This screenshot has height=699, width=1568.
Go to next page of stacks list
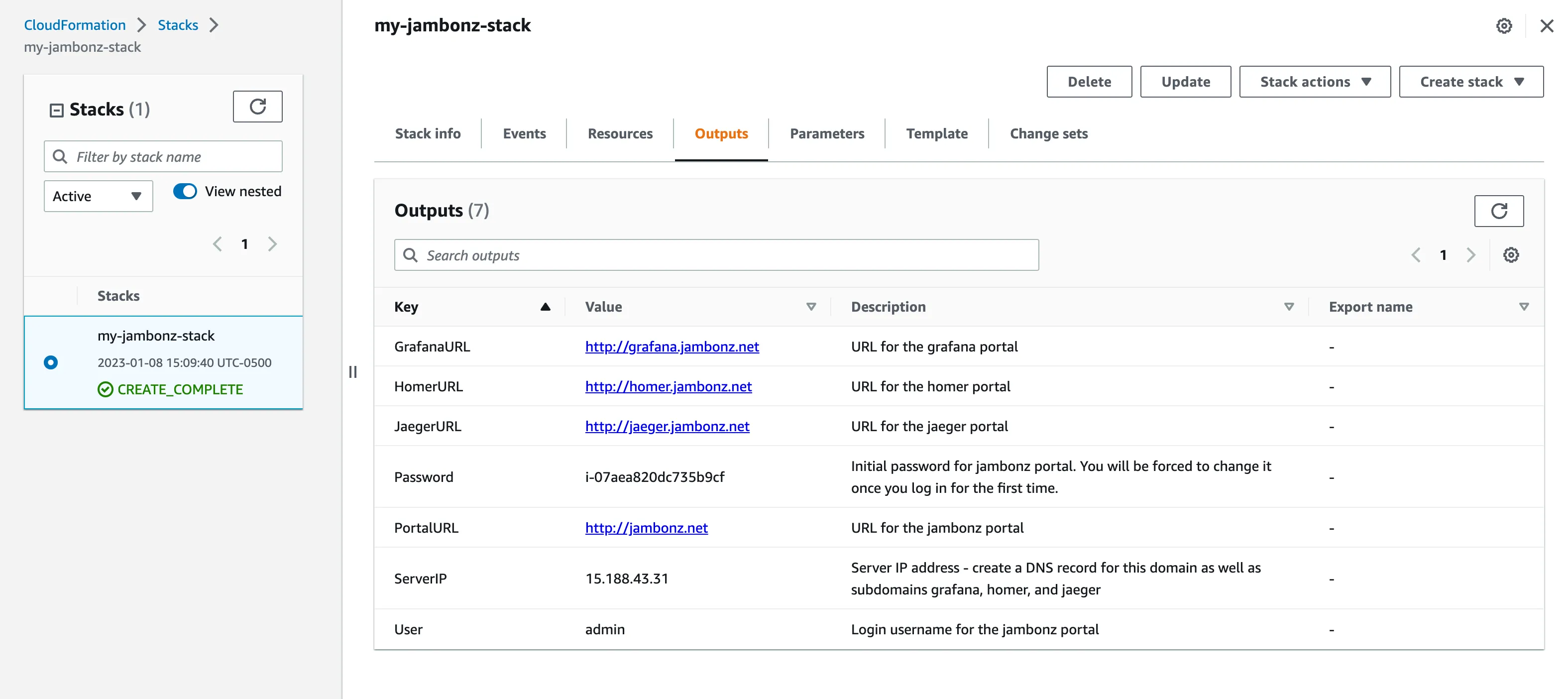pos(272,244)
